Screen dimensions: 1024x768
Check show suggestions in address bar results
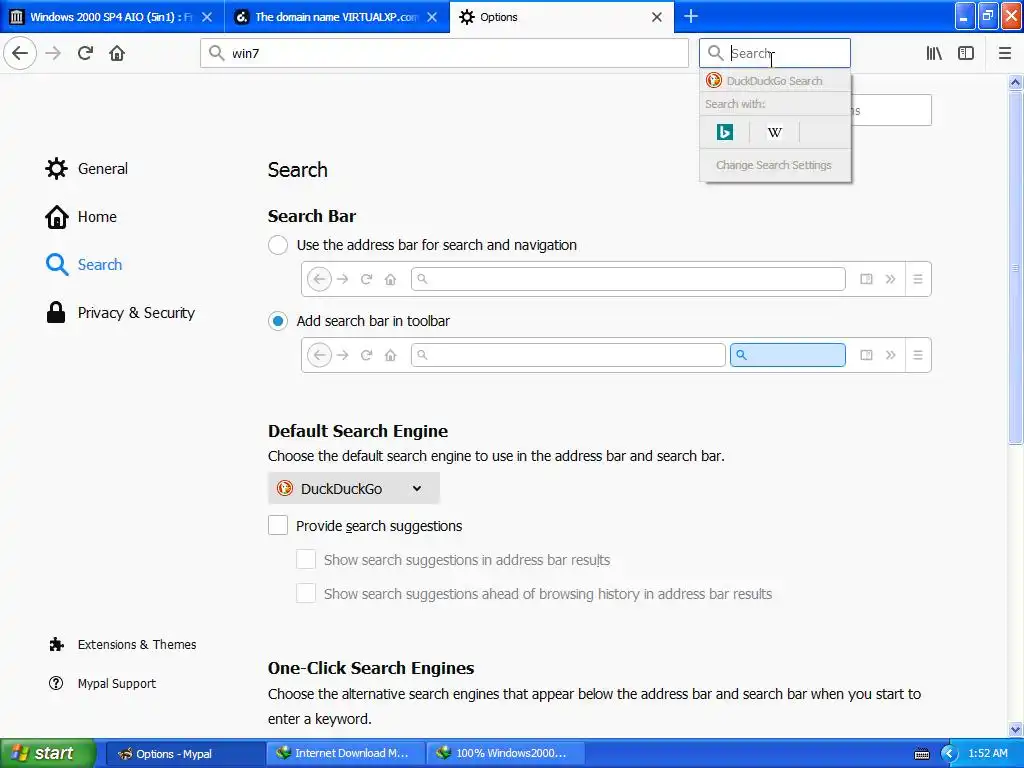(x=306, y=560)
